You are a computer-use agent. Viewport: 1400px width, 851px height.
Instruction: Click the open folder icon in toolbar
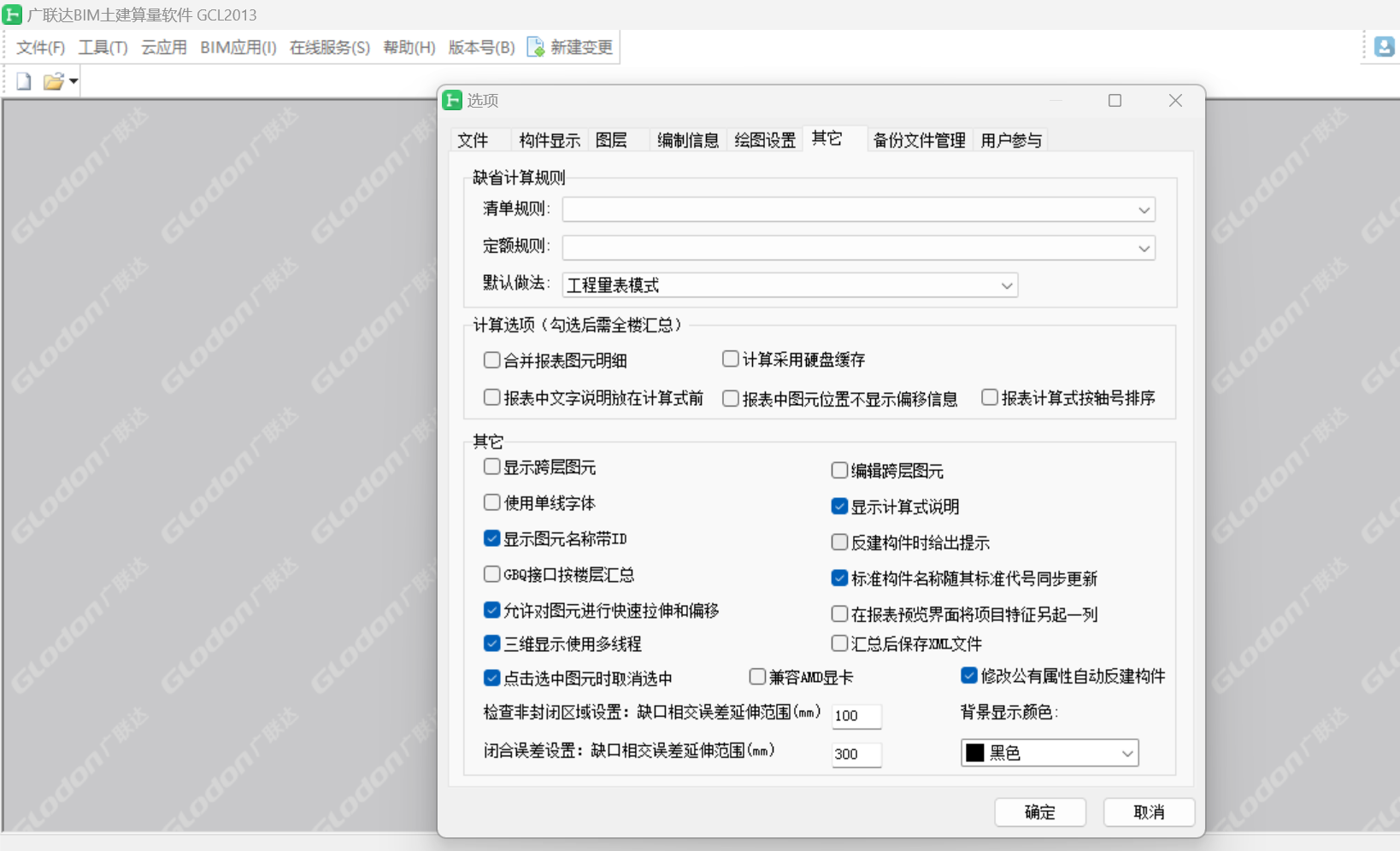pyautogui.click(x=53, y=81)
